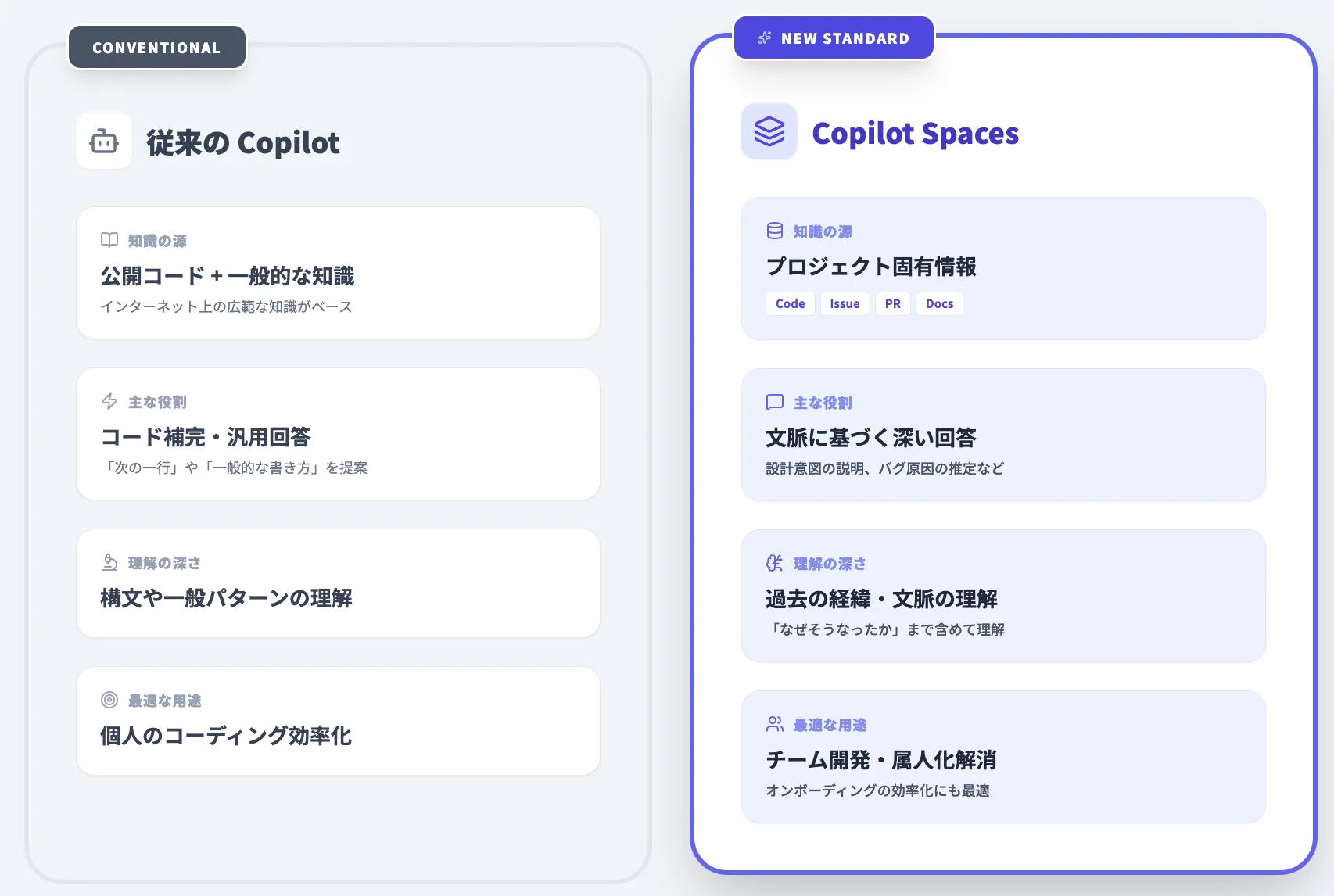Screen dimensions: 1334x896
Task: Click the Code tag
Action: (x=790, y=303)
